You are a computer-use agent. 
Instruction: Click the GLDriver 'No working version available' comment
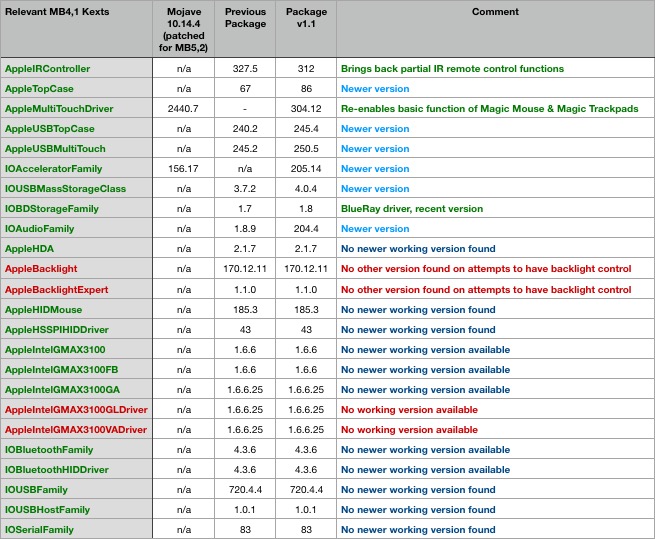click(409, 410)
